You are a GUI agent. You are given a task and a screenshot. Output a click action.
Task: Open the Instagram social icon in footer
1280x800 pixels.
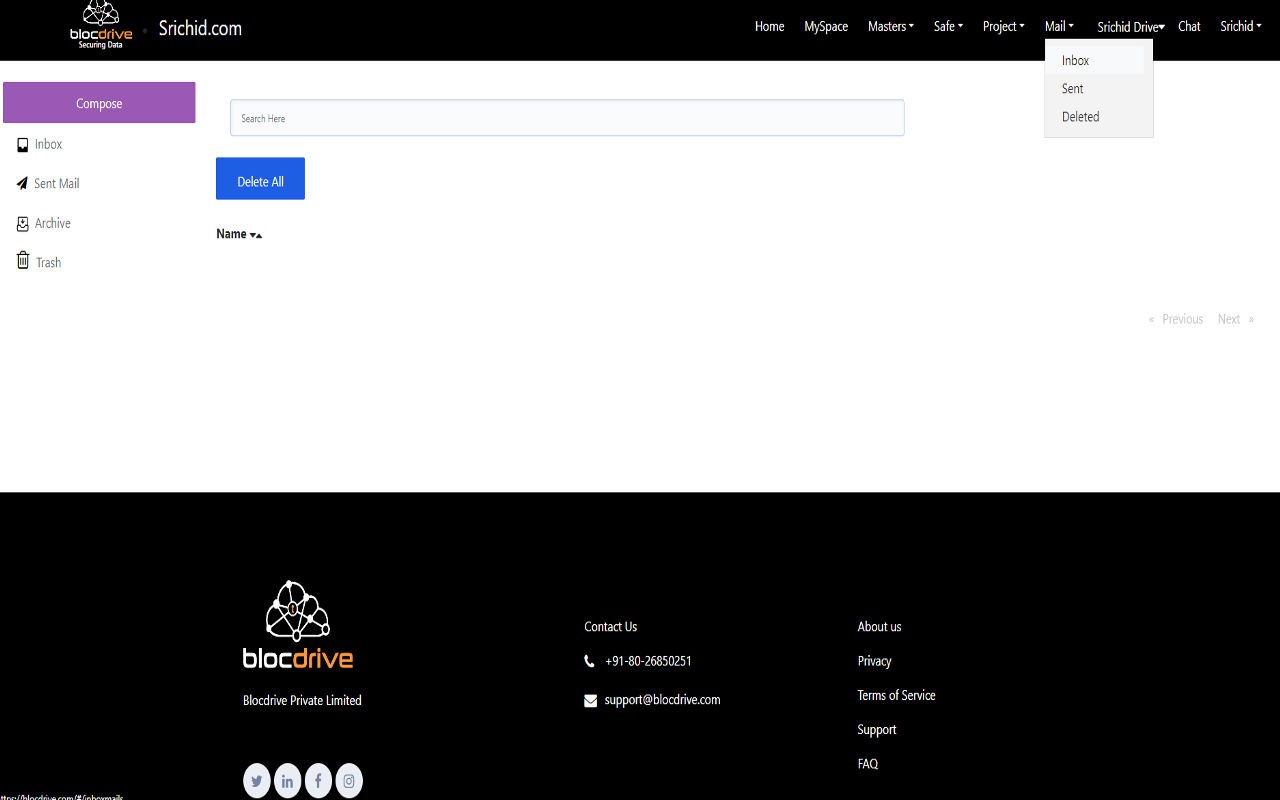[x=349, y=781]
